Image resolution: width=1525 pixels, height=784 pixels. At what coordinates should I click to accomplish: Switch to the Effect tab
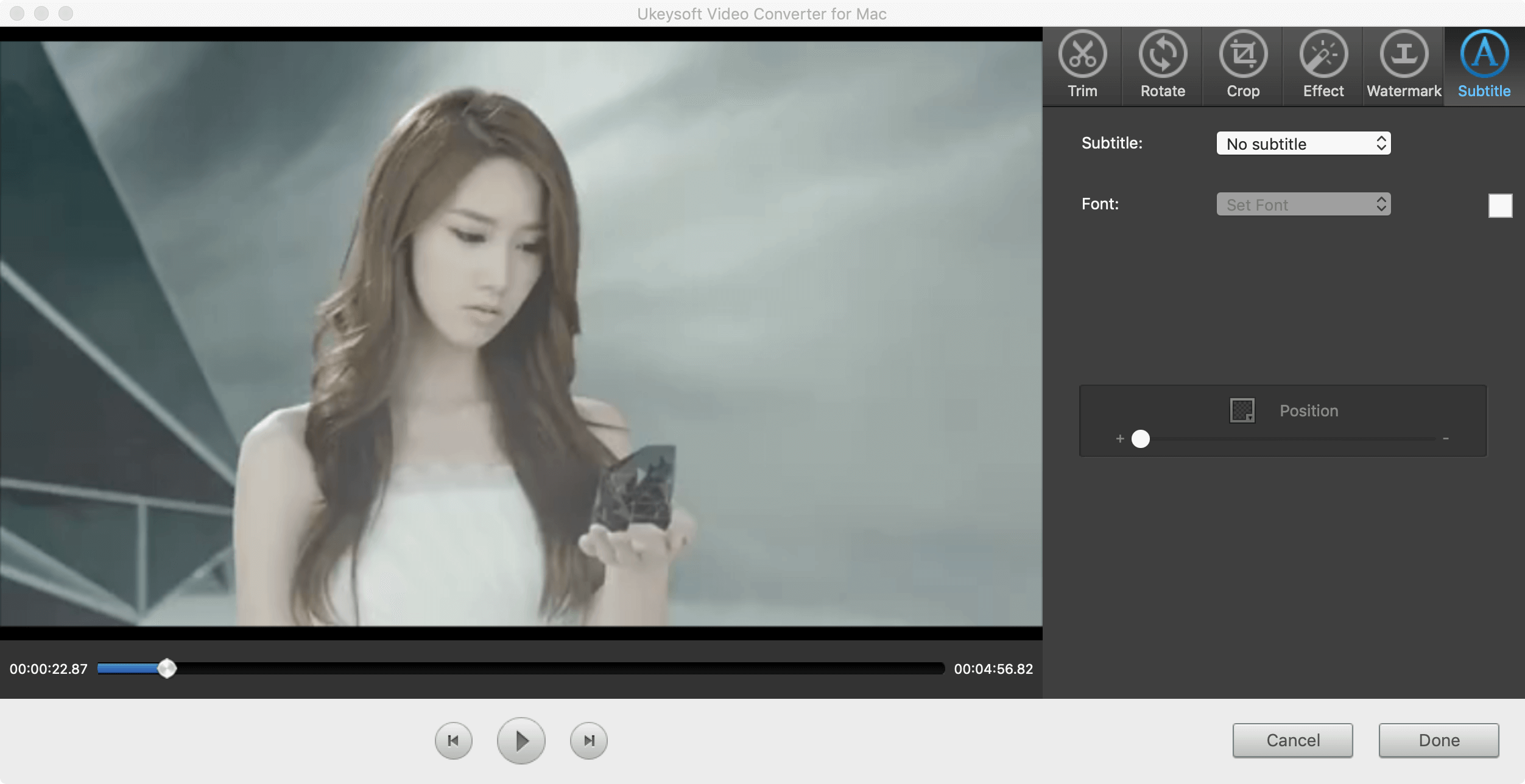[1323, 62]
